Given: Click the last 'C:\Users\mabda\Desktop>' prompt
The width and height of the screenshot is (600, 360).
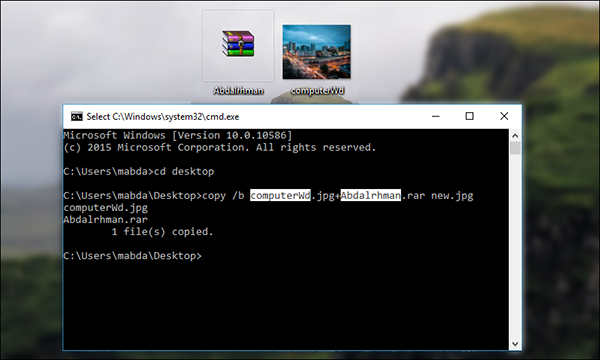Looking at the screenshot, I should (x=132, y=256).
